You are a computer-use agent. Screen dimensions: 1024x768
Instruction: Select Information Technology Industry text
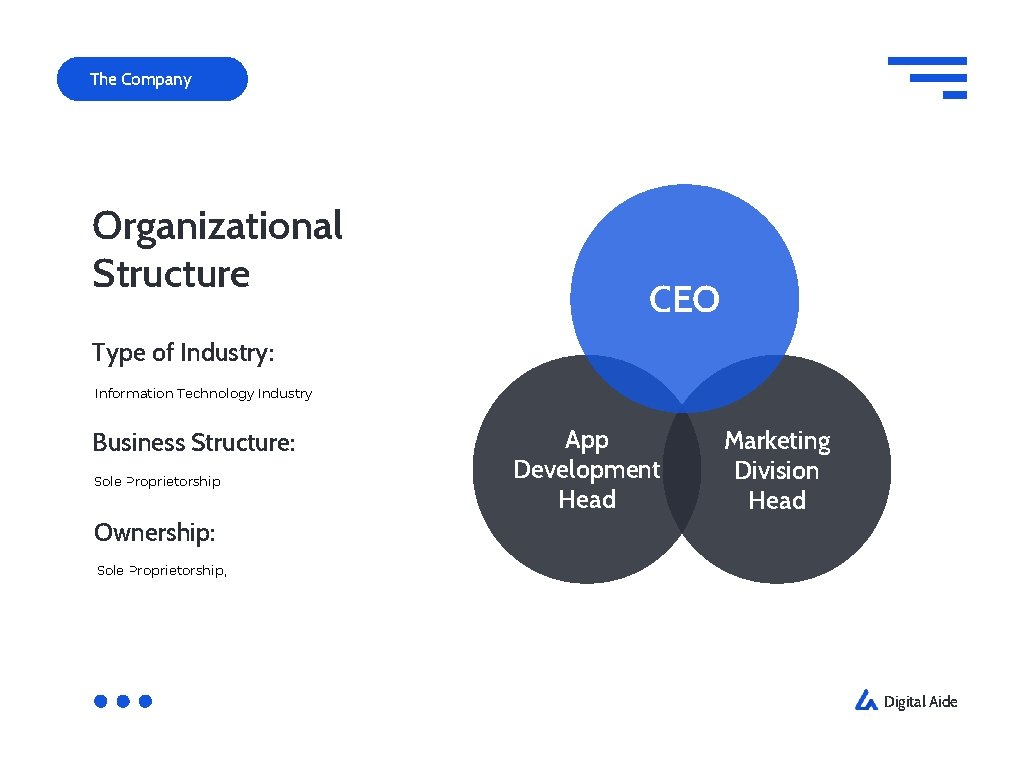[203, 393]
